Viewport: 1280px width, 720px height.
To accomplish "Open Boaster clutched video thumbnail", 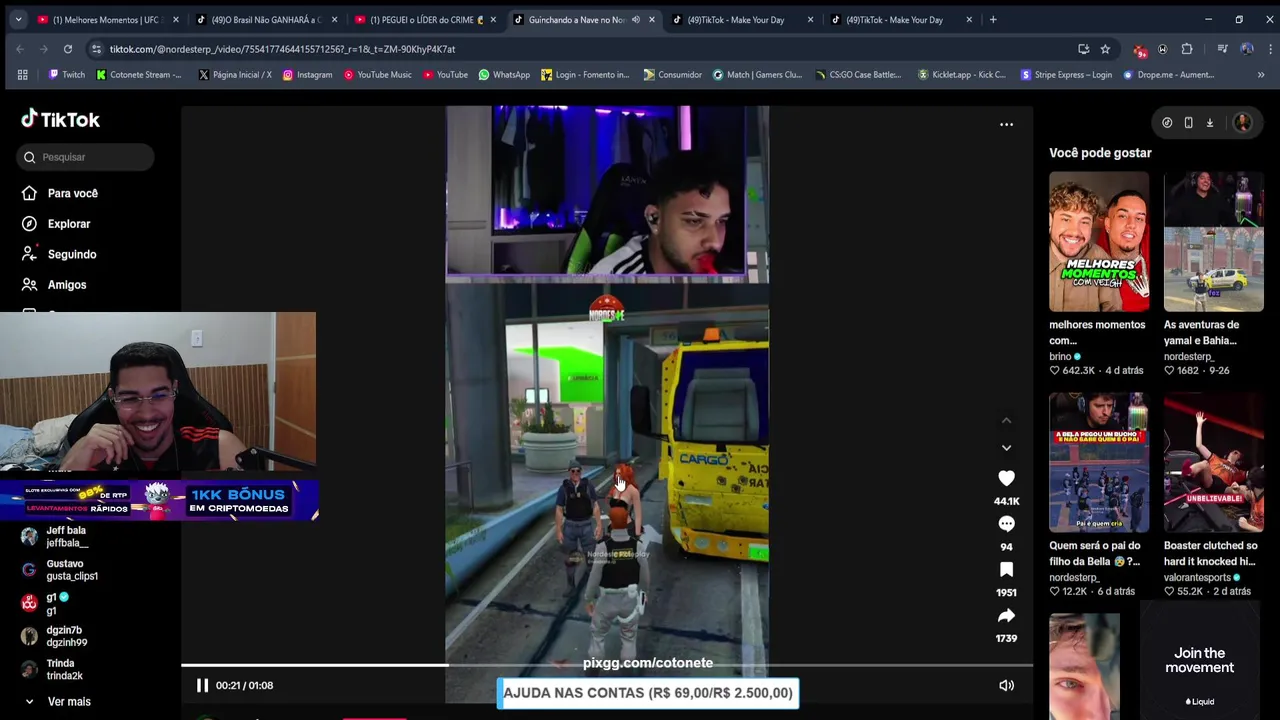I will click(x=1213, y=462).
